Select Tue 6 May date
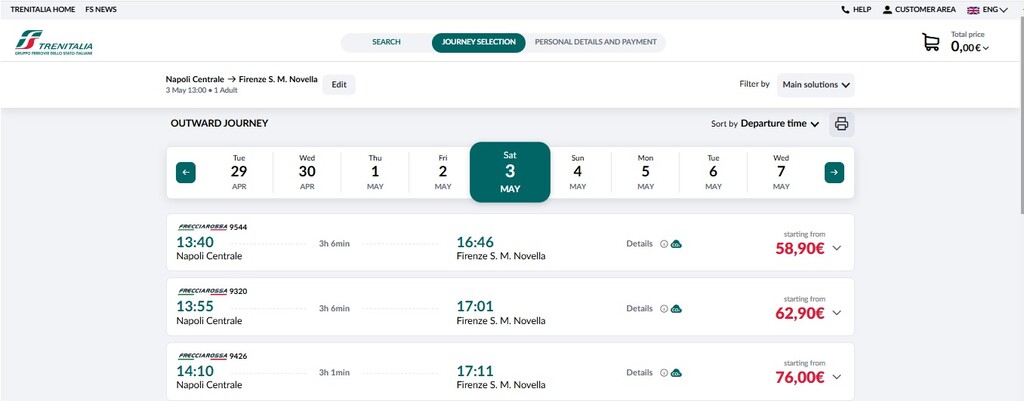 pyautogui.click(x=713, y=172)
